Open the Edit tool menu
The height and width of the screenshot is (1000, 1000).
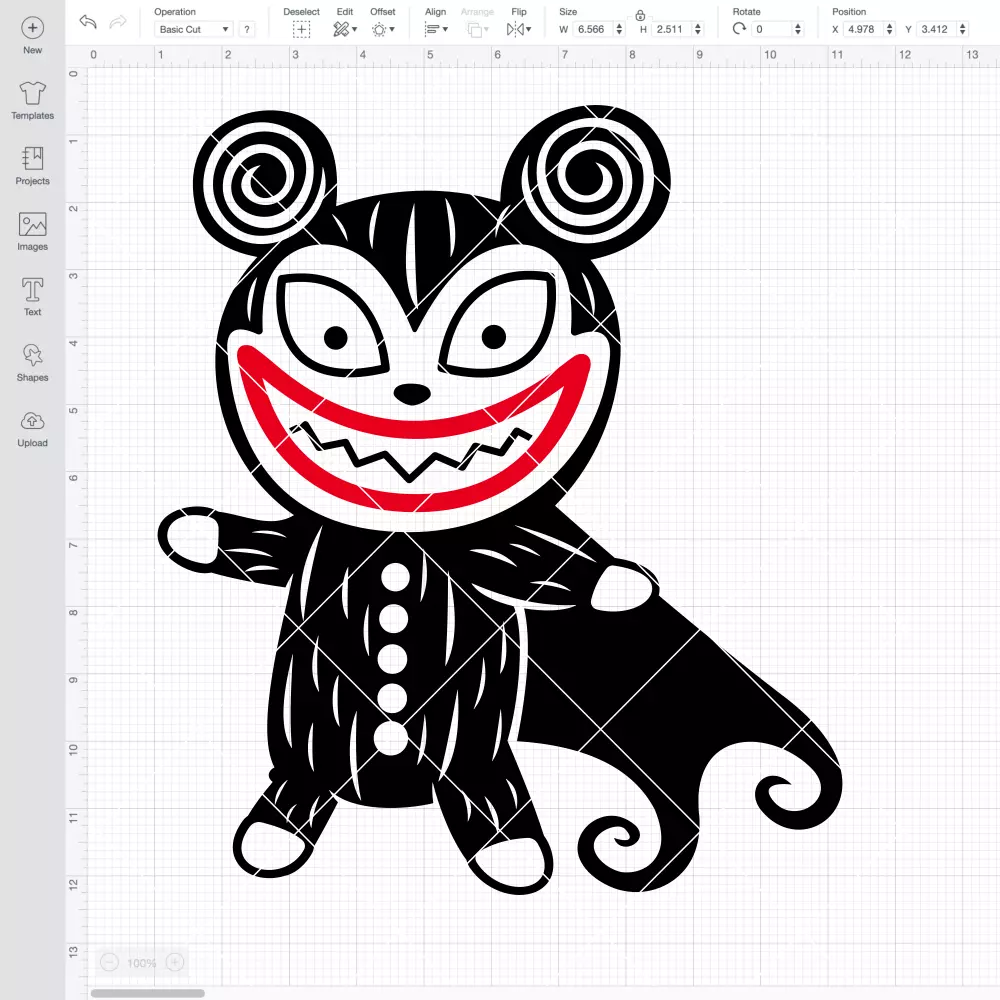point(345,29)
